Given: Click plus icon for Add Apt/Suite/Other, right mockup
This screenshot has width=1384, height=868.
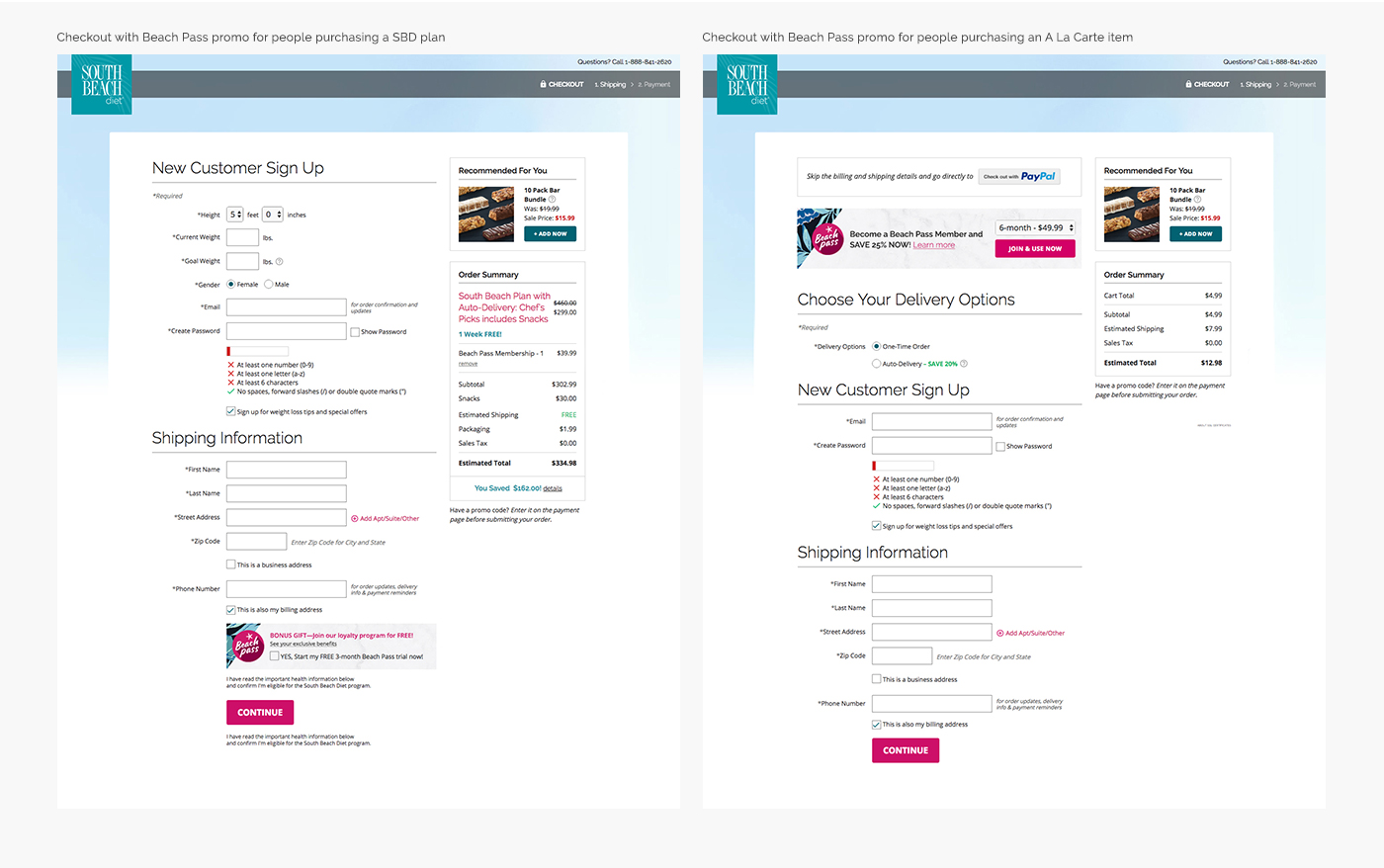Looking at the screenshot, I should tap(1000, 633).
